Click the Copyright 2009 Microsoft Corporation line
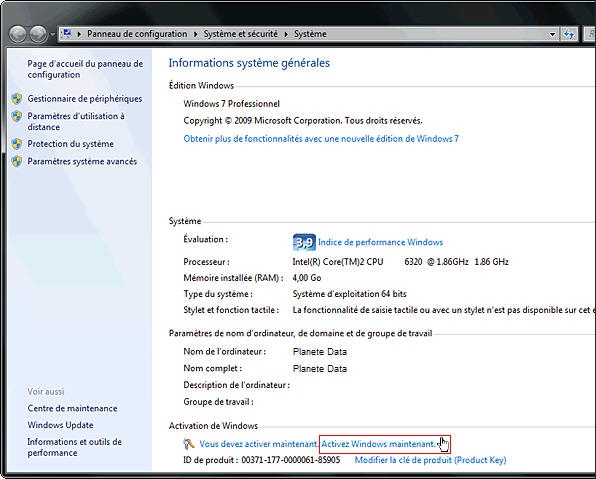596x479 pixels. click(x=303, y=121)
